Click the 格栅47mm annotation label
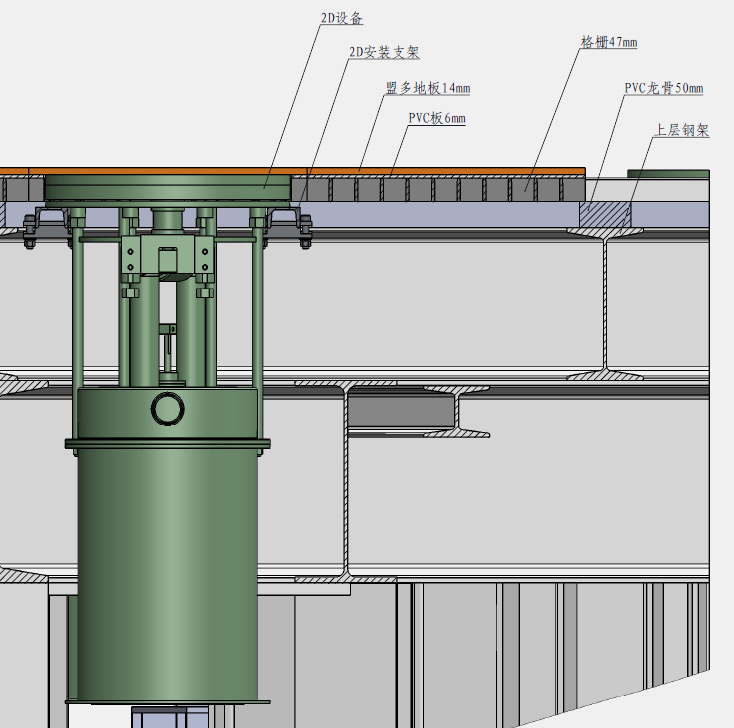Image resolution: width=734 pixels, height=728 pixels. coord(608,42)
